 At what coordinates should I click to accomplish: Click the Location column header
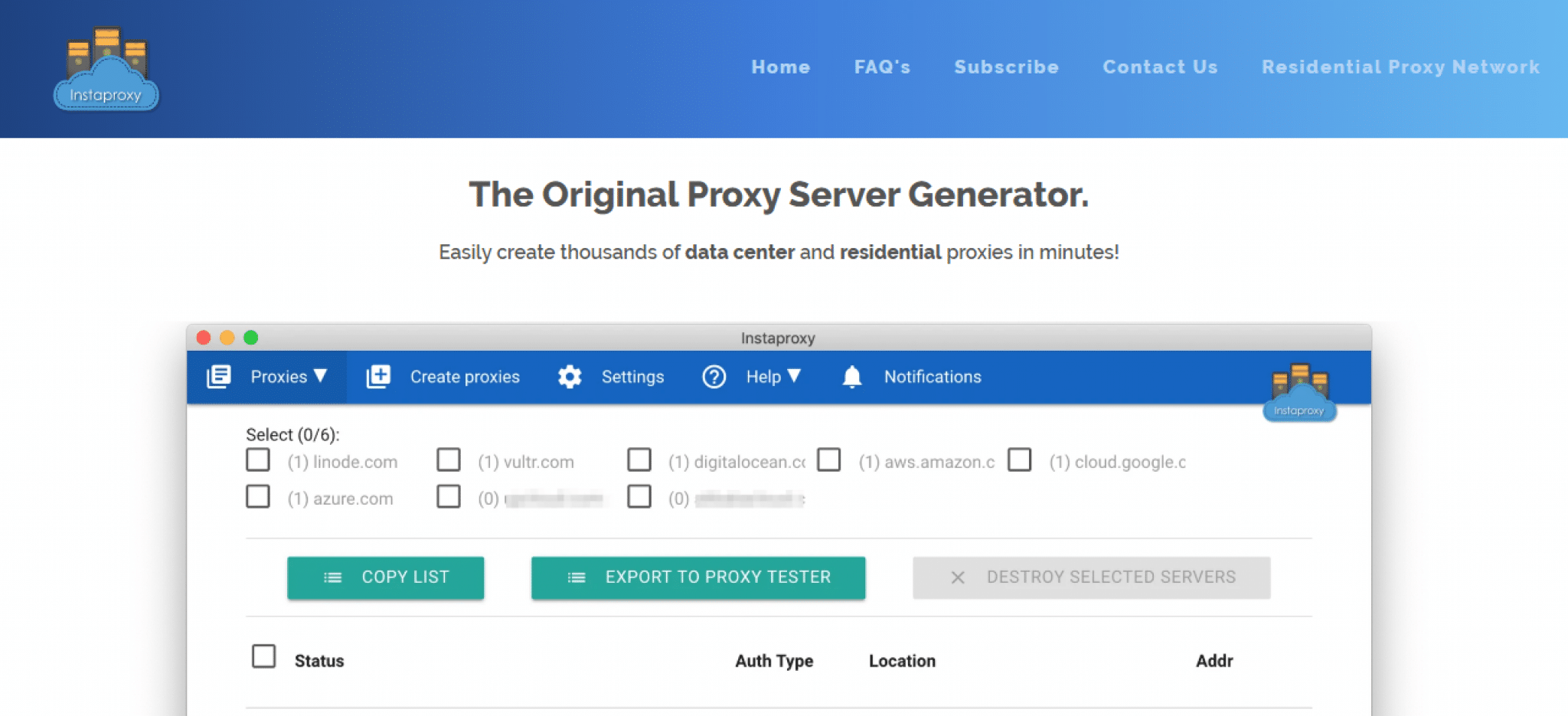pyautogui.click(x=902, y=661)
